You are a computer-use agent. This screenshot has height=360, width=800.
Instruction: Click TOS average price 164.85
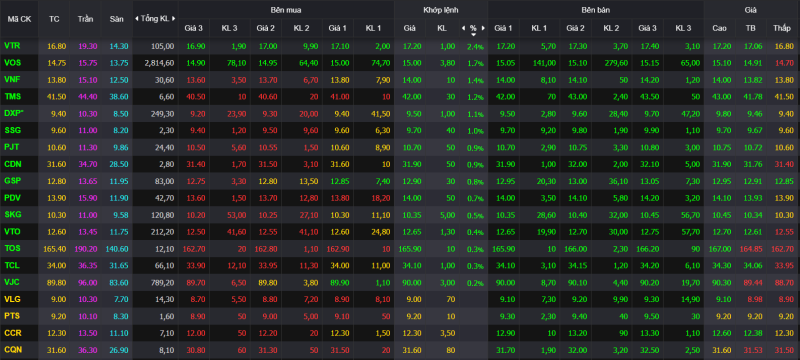(x=751, y=248)
